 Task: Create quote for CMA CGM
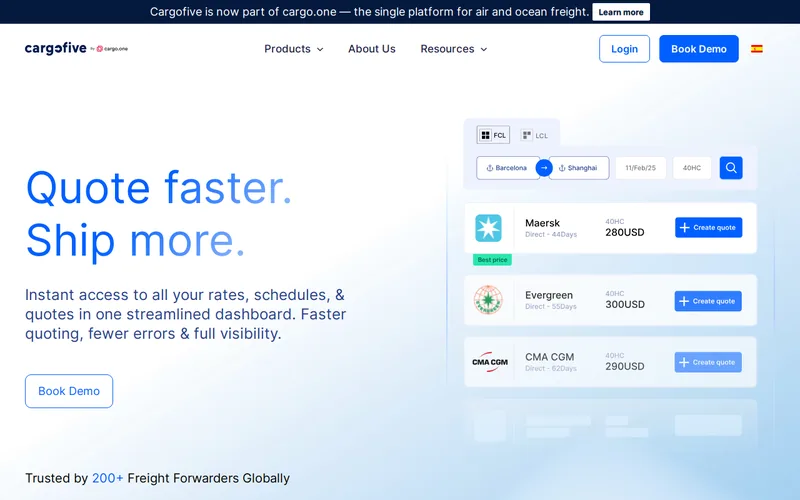tap(708, 362)
